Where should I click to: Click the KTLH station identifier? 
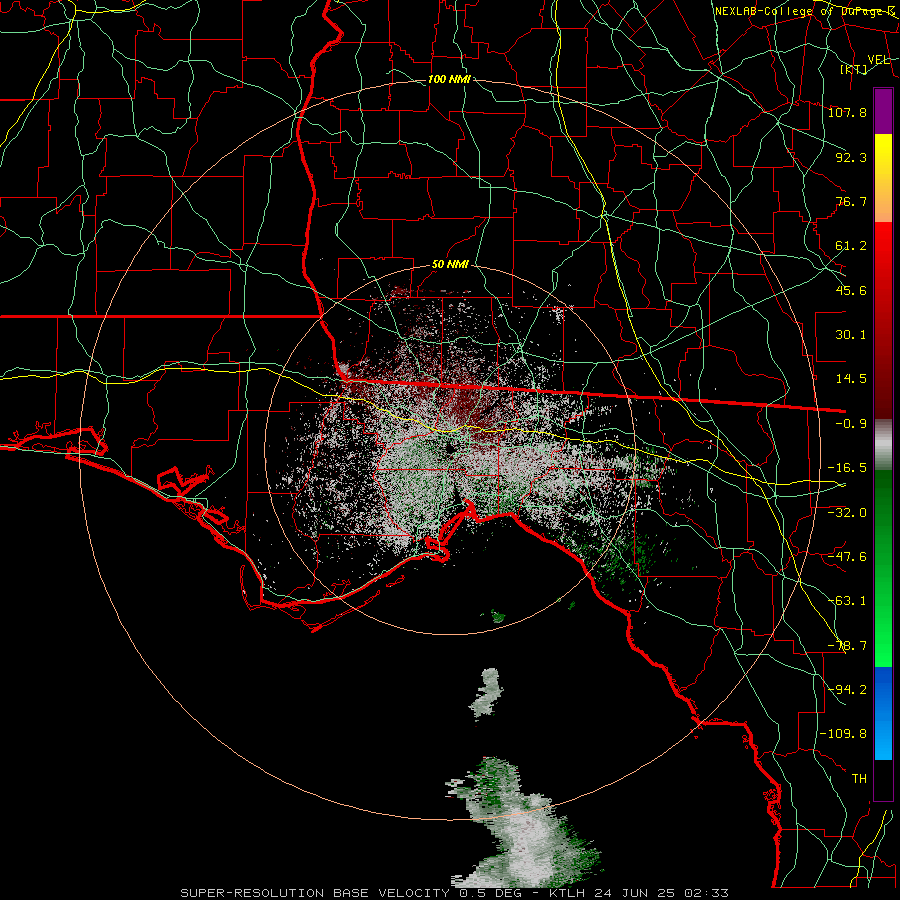(568, 893)
